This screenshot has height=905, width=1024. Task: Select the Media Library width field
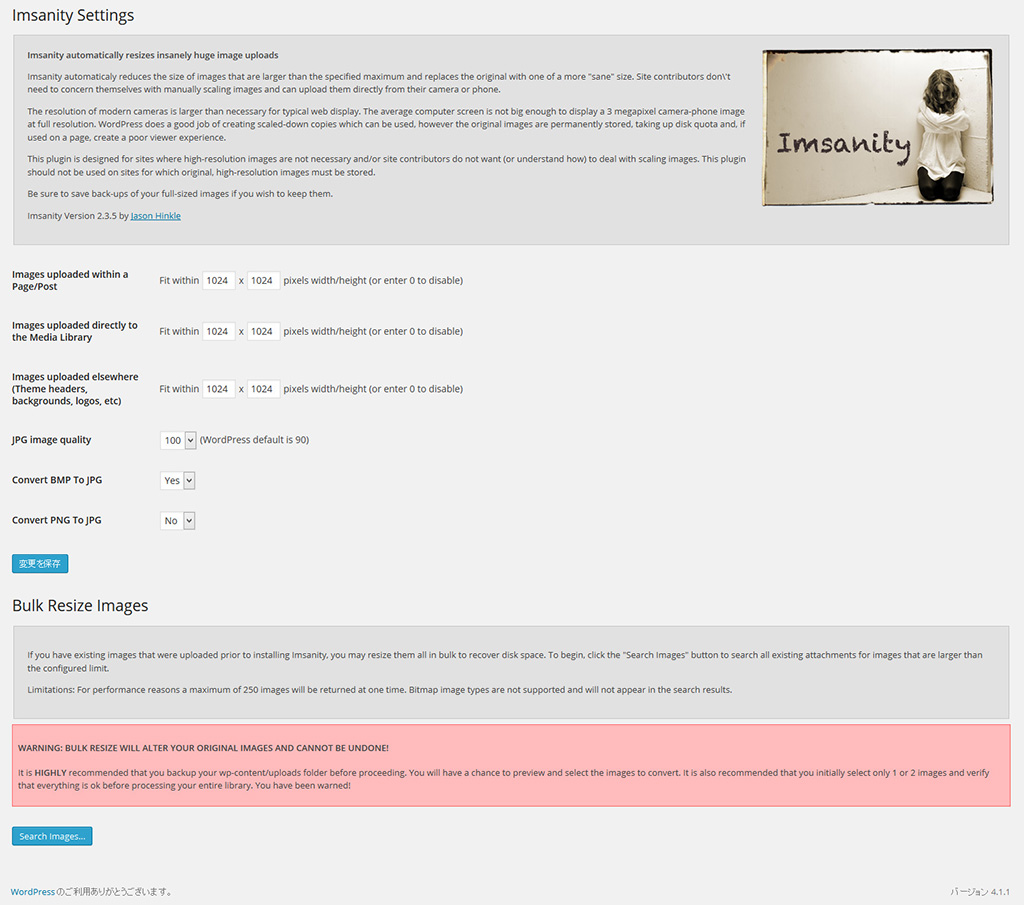point(218,331)
